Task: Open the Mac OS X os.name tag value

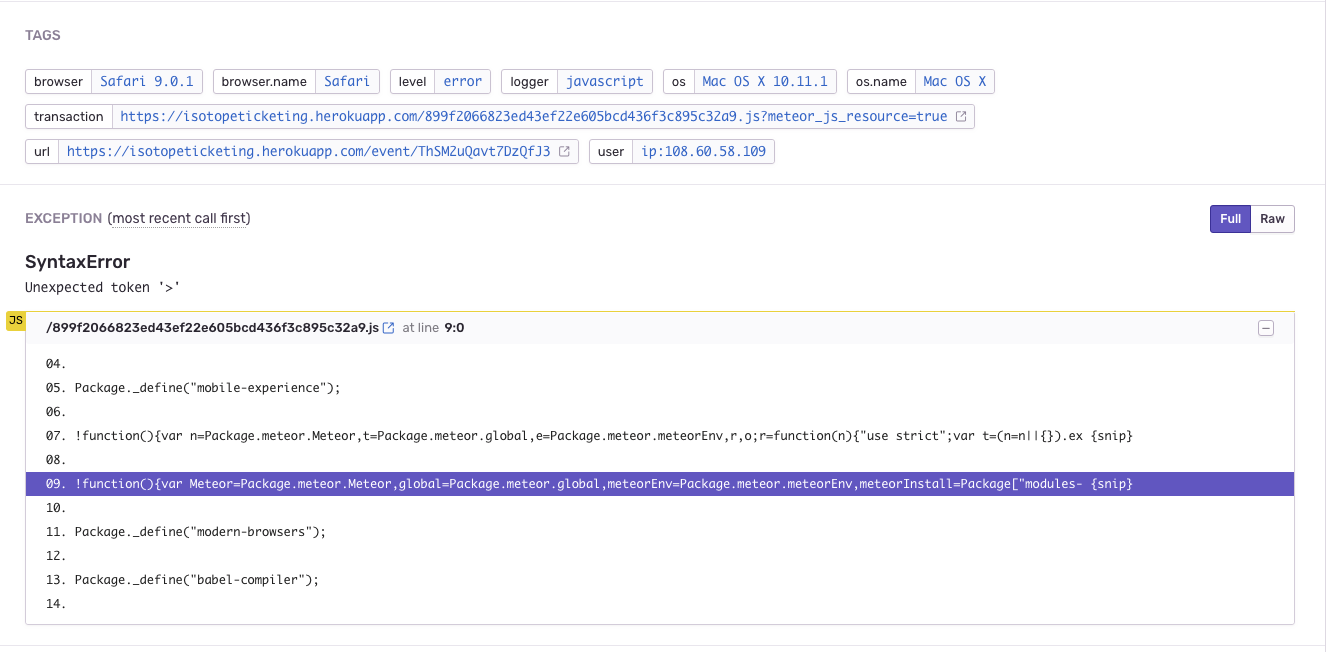Action: 954,81
